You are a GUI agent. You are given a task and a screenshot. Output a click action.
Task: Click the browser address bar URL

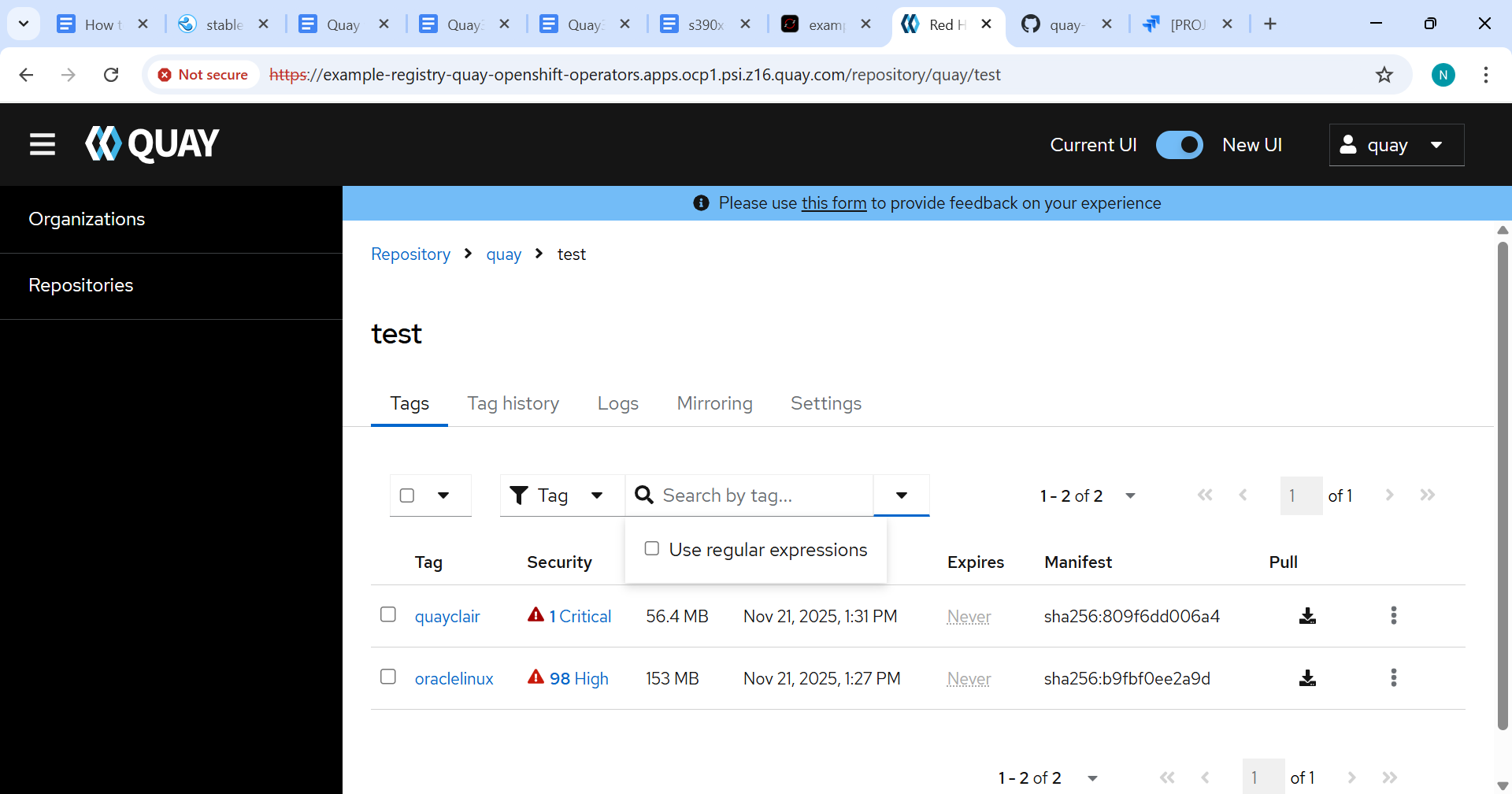click(635, 75)
